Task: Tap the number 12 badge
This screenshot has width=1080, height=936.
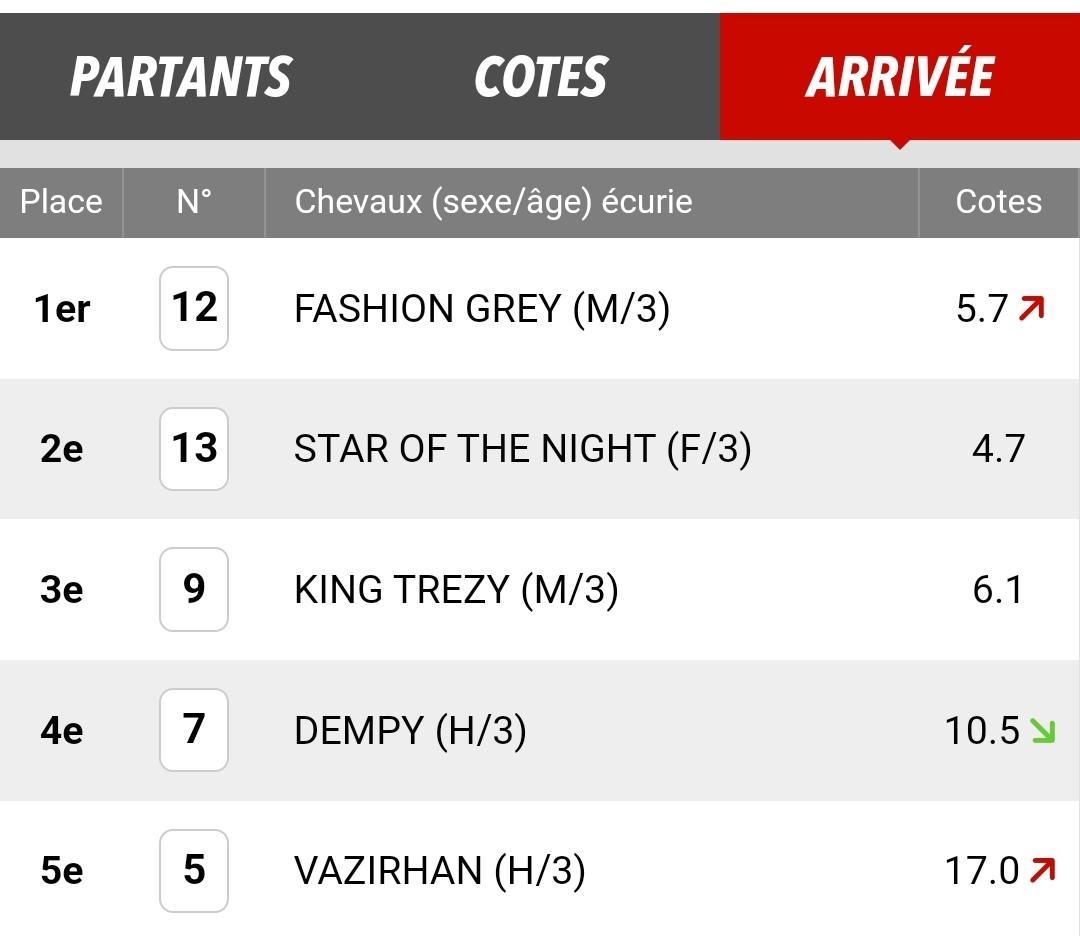Action: [194, 308]
